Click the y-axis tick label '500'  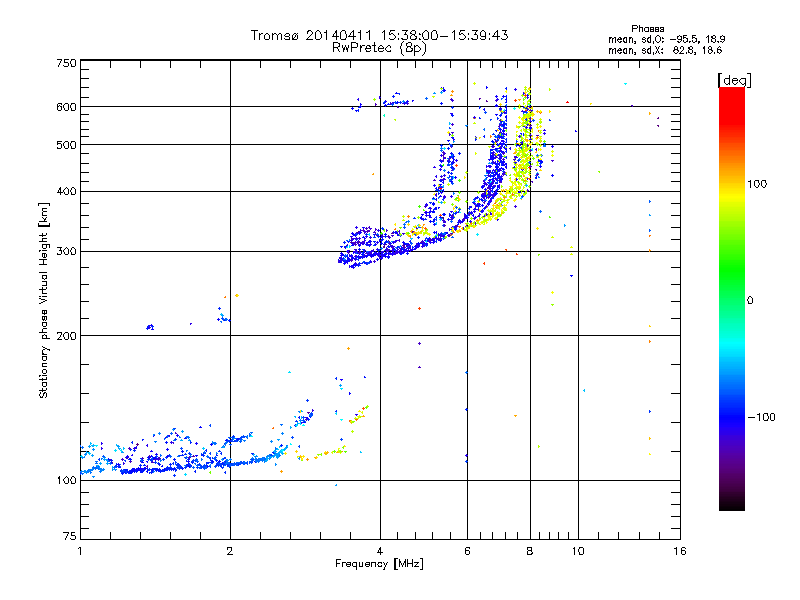point(66,145)
